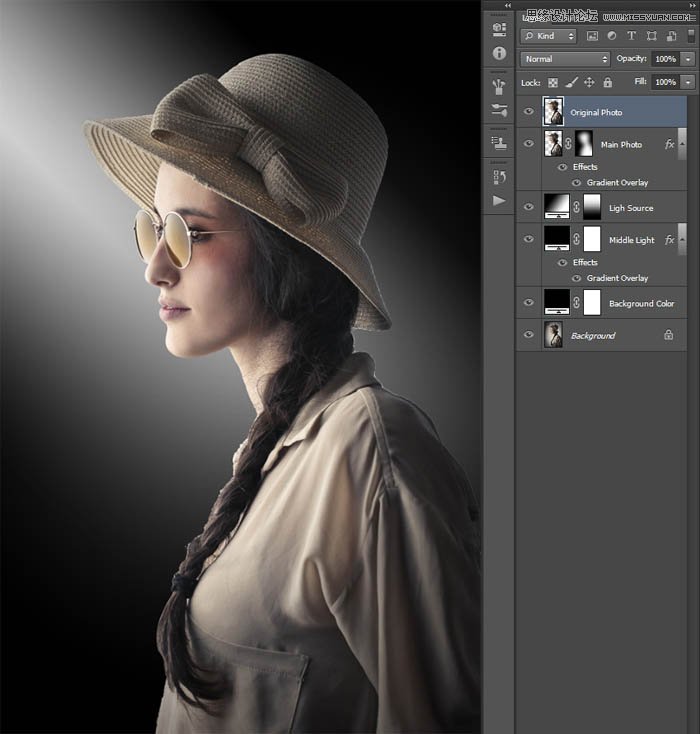
Task: Open the Normal blend mode dropdown
Action: [565, 59]
